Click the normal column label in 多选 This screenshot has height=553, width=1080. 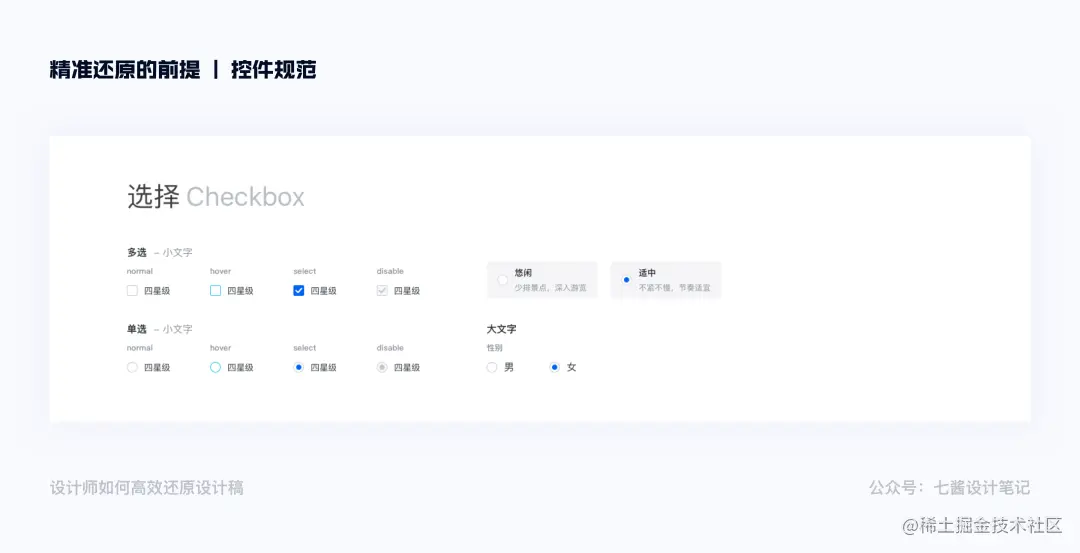[140, 271]
